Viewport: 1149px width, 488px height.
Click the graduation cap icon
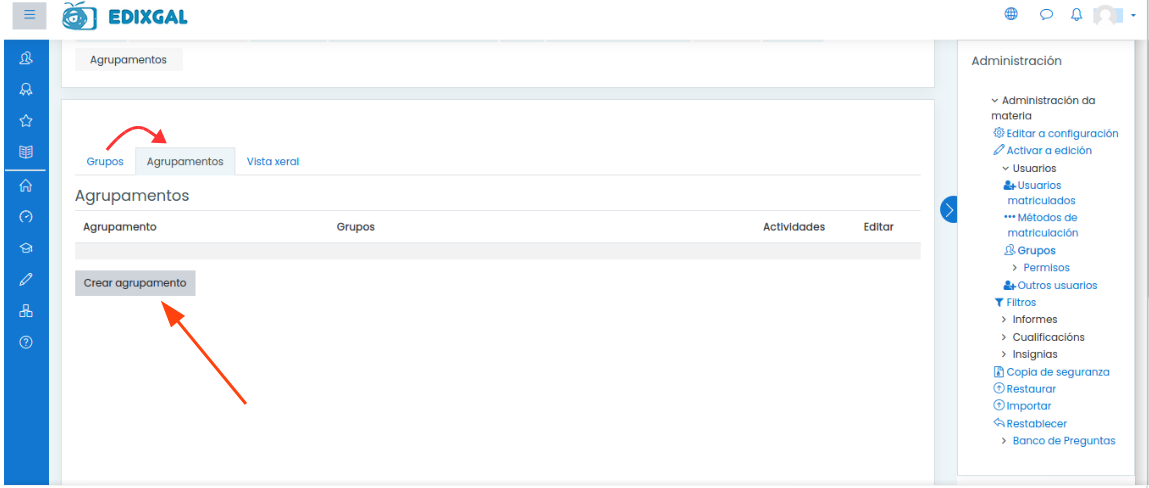pos(26,248)
